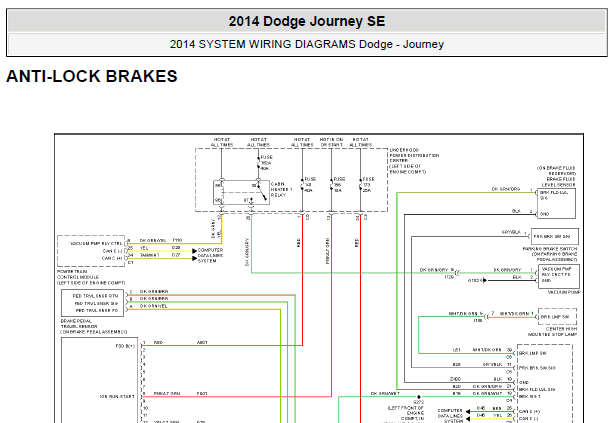610x423 pixels.
Task: Click the 'CENTER HIGH MOUNTED STOP LAMP' label
Action: [552, 332]
